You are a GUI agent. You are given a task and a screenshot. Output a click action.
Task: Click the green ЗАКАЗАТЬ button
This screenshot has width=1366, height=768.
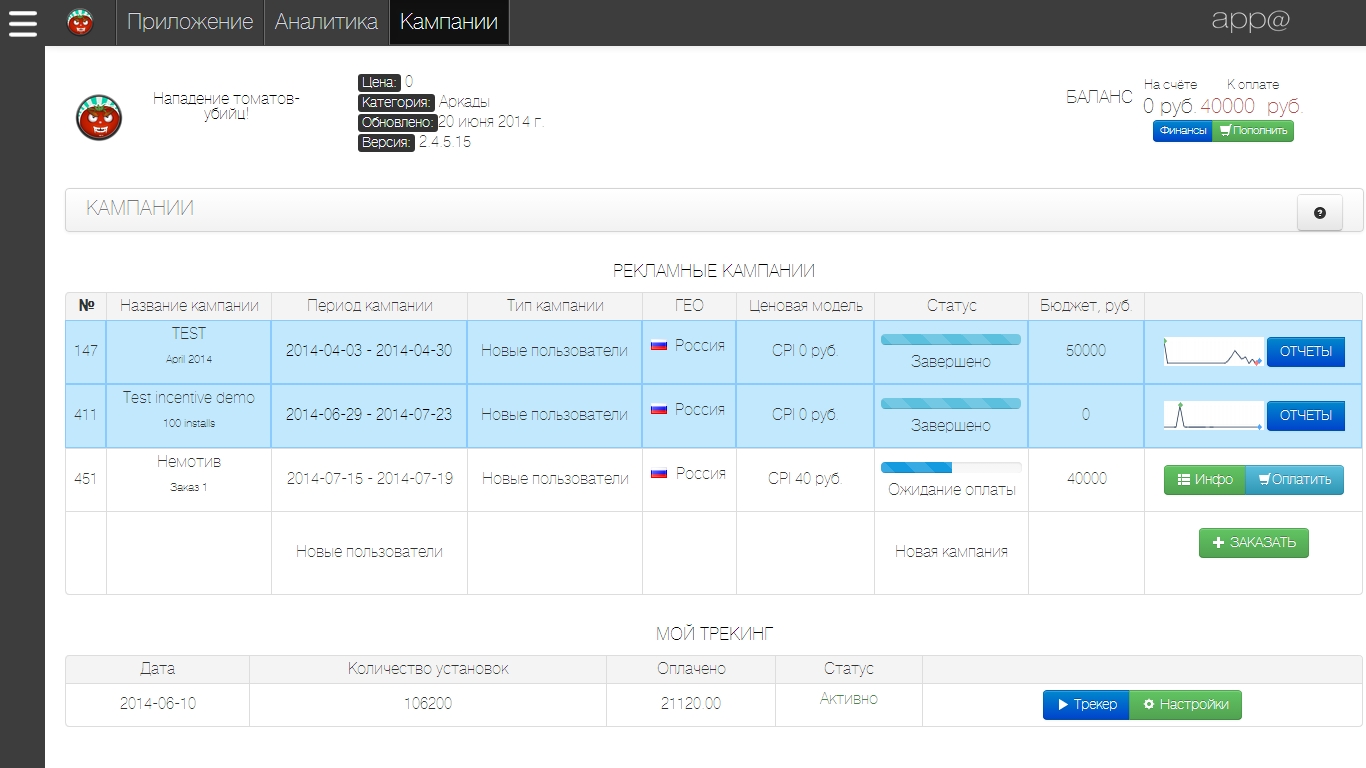coord(1253,542)
